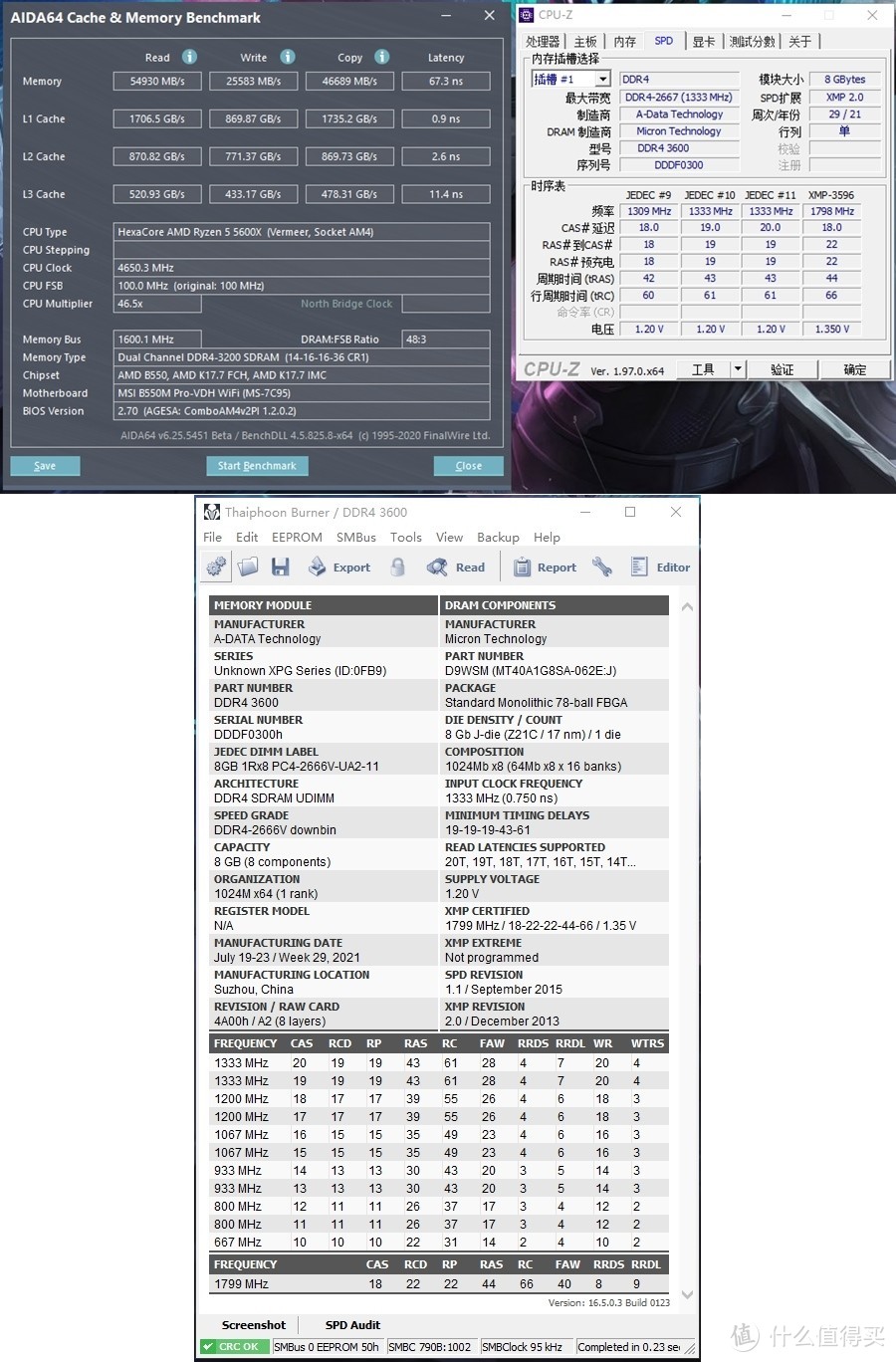896x1362 pixels.
Task: Click the info icon next to Copy
Action: tap(381, 57)
